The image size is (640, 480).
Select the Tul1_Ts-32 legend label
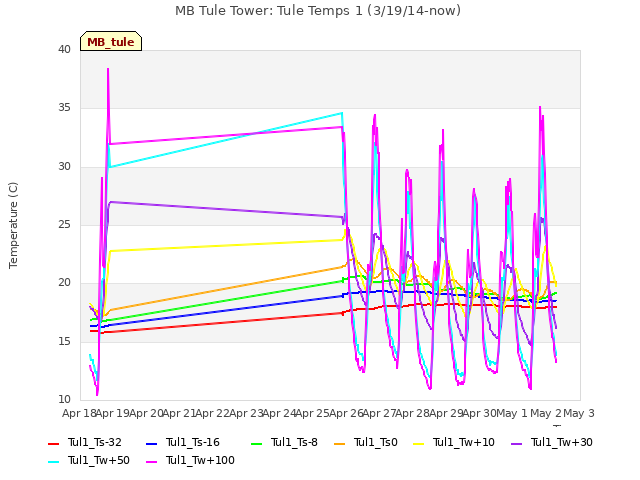tap(95, 442)
